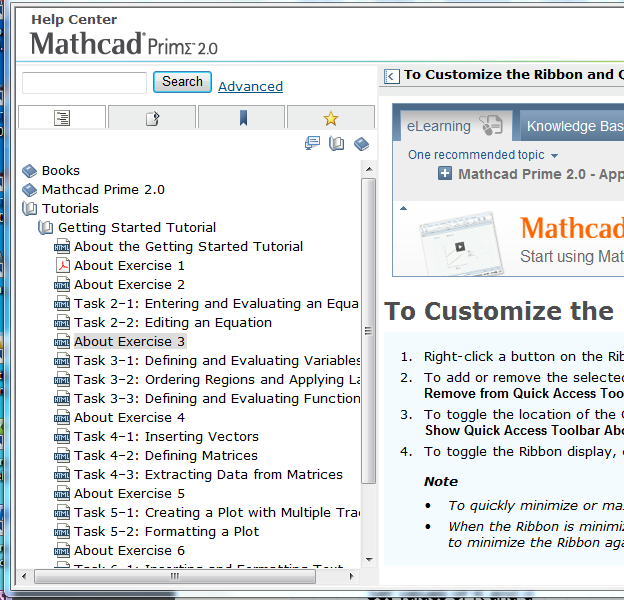The image size is (624, 600).
Task: Open the Advanced search link
Action: [250, 86]
